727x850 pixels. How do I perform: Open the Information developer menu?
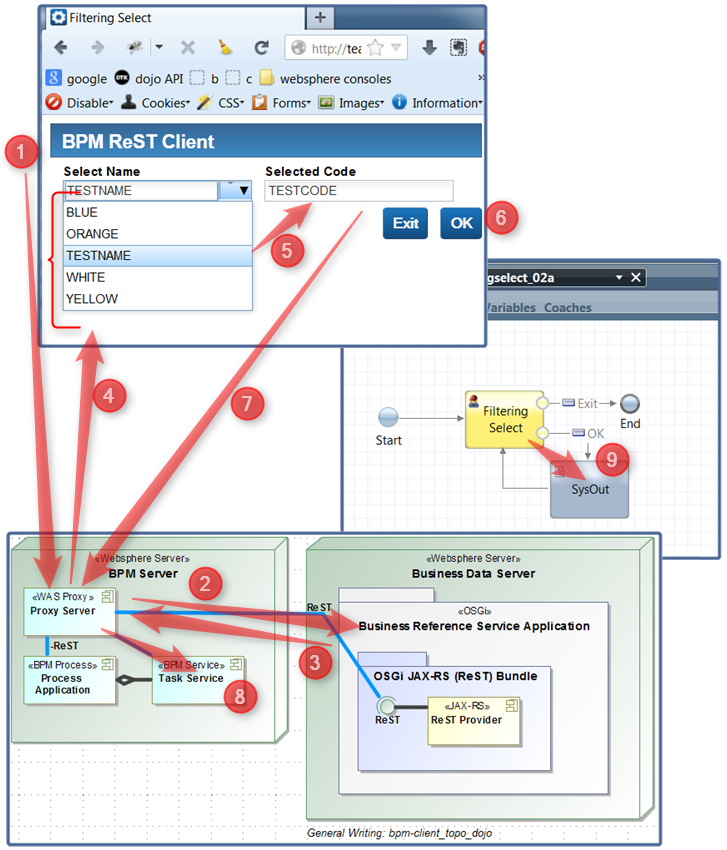(x=437, y=102)
